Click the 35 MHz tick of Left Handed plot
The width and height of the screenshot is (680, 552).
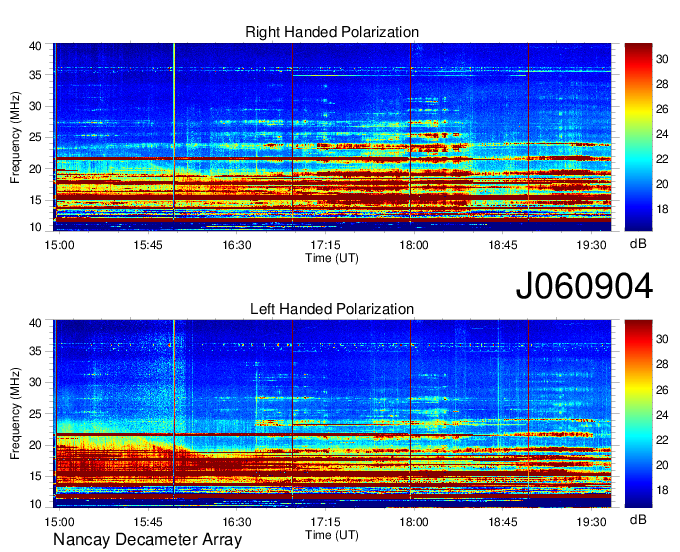36,351
